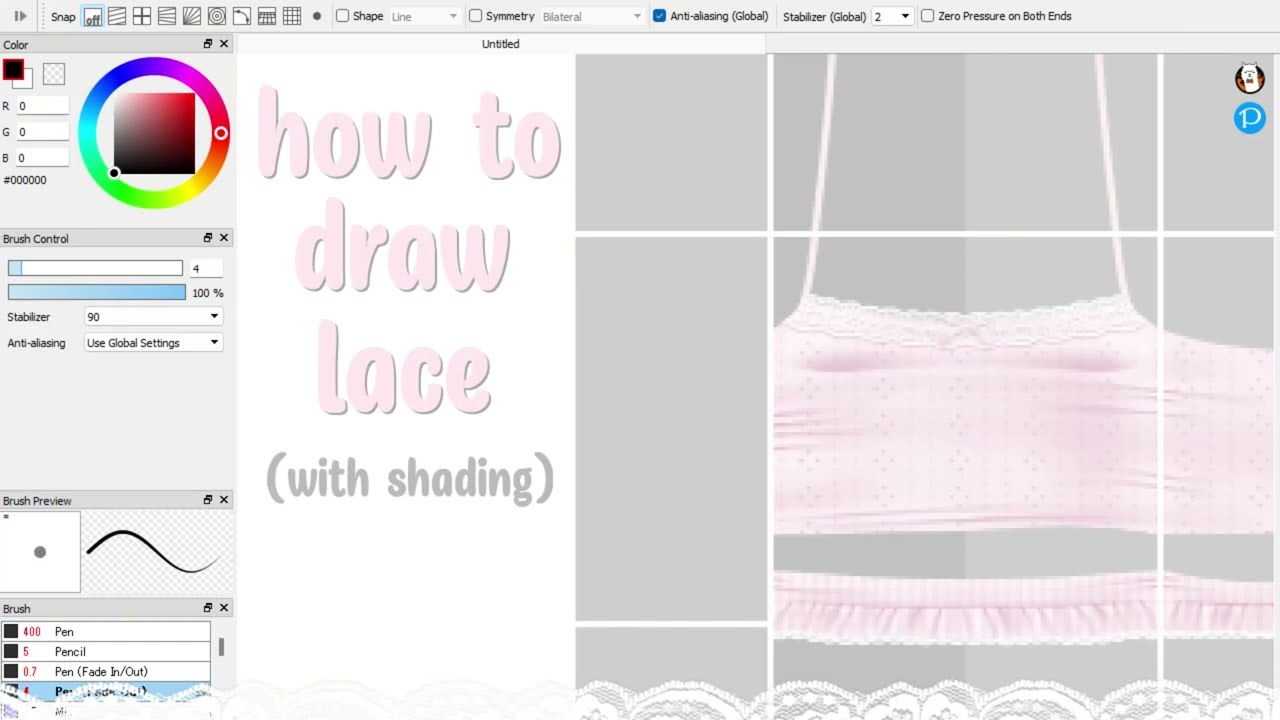The height and width of the screenshot is (720, 1280).
Task: Enable 3D perspective snap guide
Action: pyautogui.click(x=267, y=16)
